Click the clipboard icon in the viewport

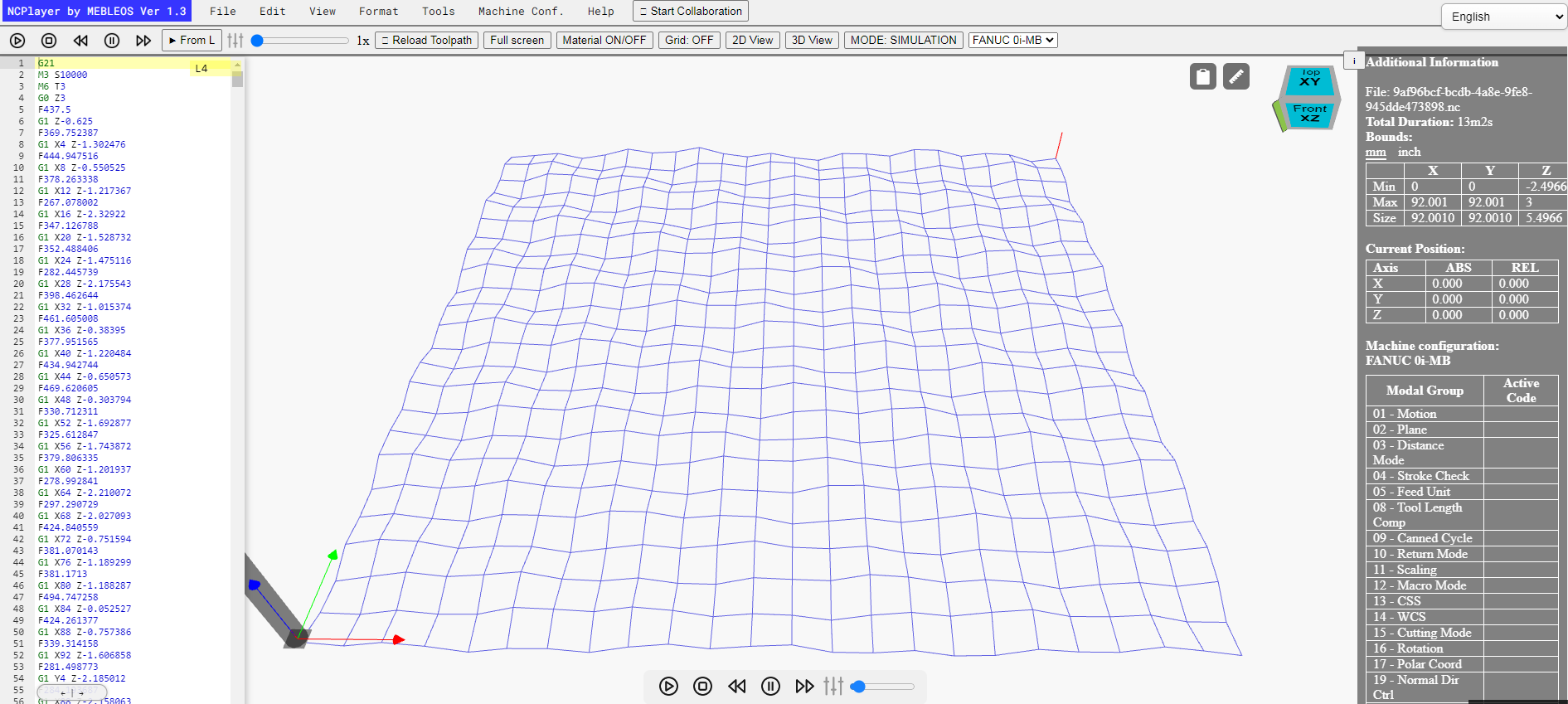coord(1203,76)
